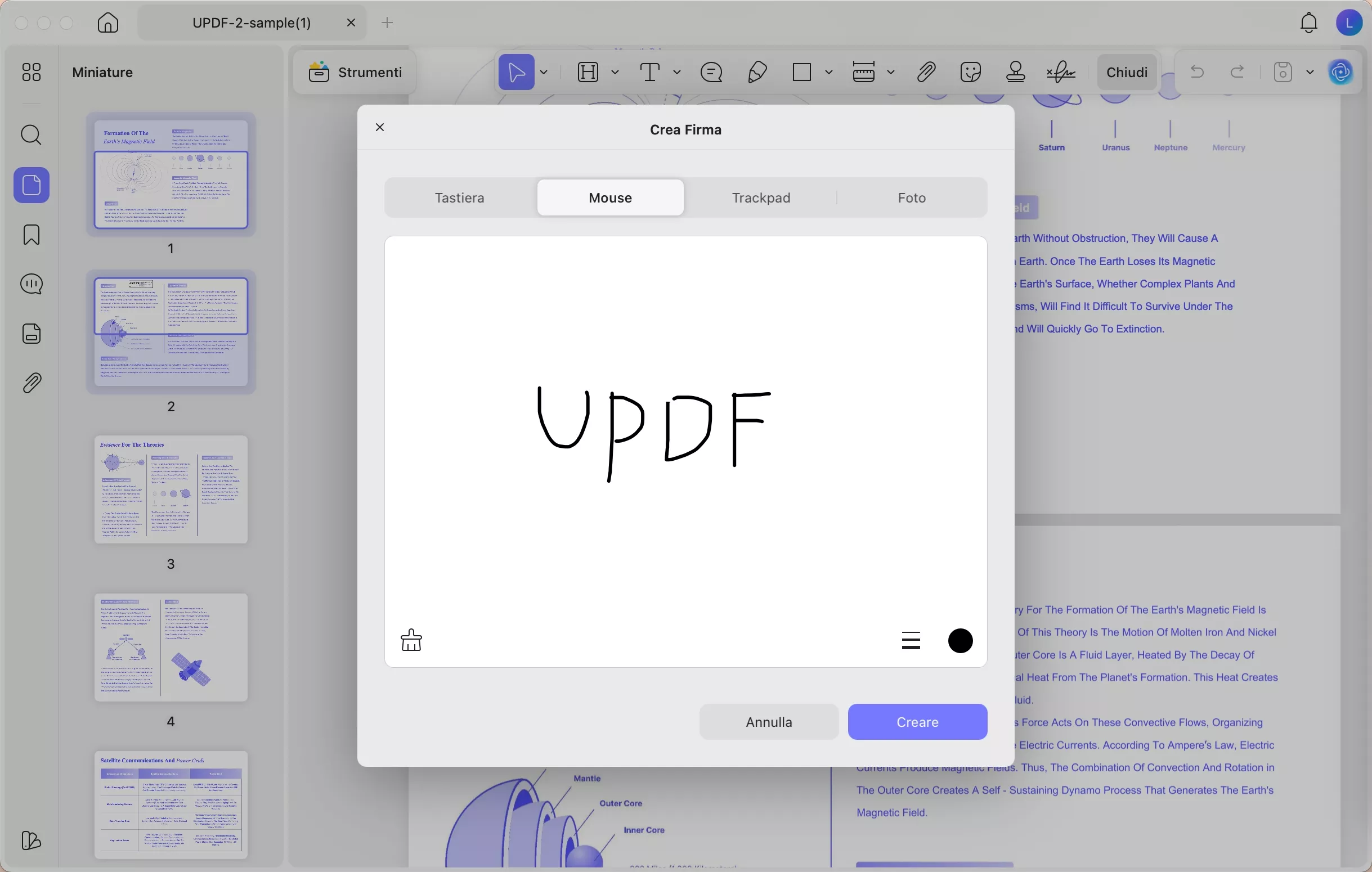Open the Comment tool
This screenshot has height=872, width=1372.
[x=711, y=72]
